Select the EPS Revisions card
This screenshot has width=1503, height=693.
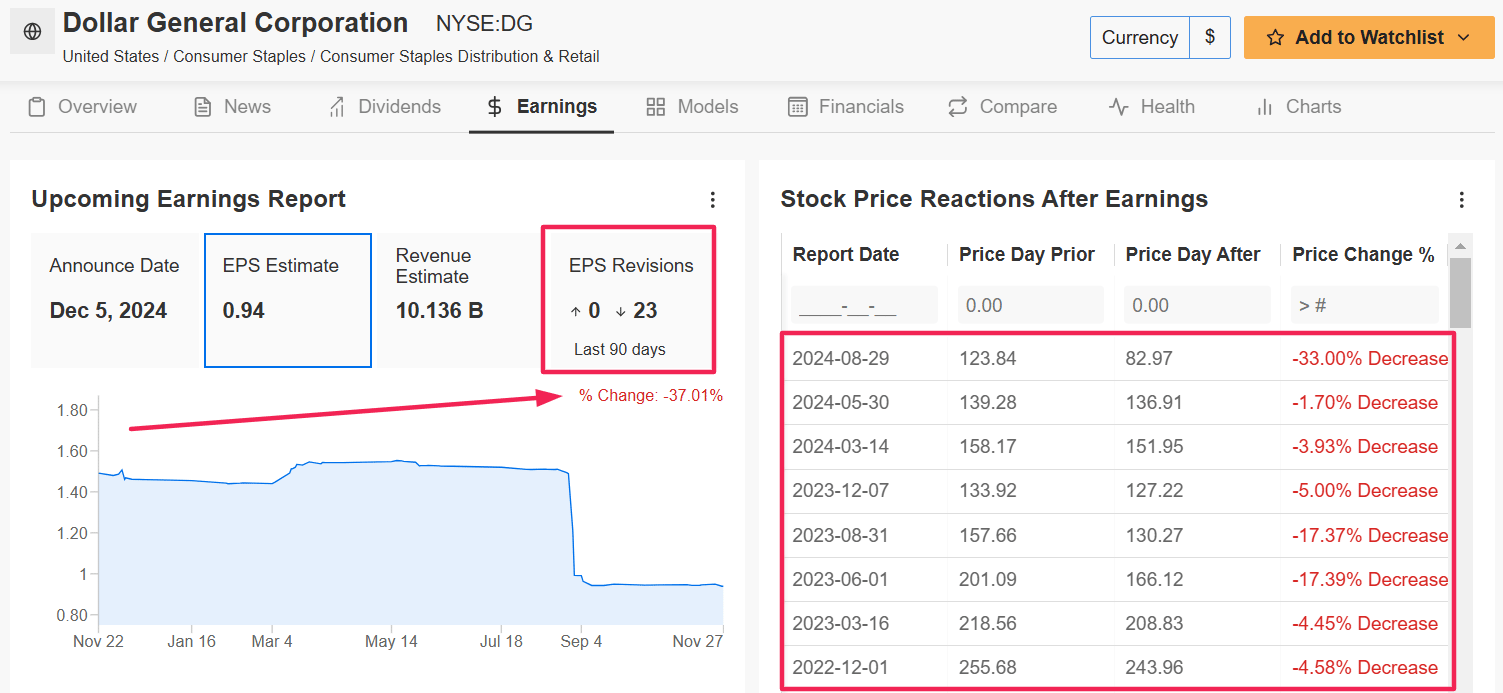pyautogui.click(x=629, y=301)
